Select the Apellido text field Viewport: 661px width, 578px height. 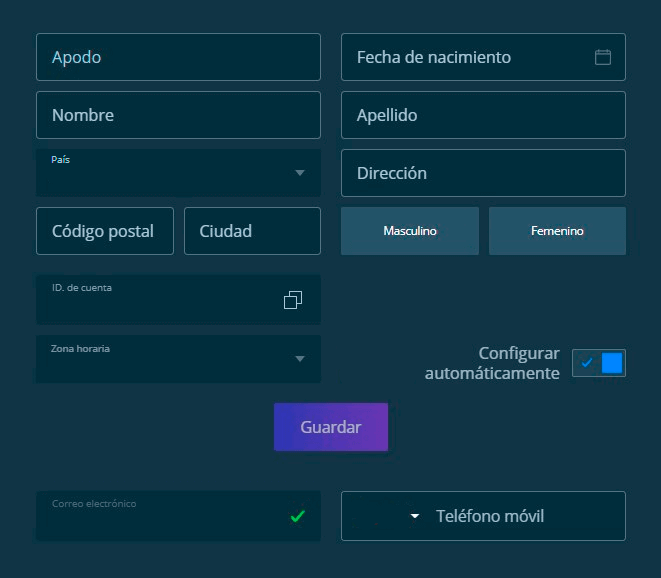(x=483, y=115)
